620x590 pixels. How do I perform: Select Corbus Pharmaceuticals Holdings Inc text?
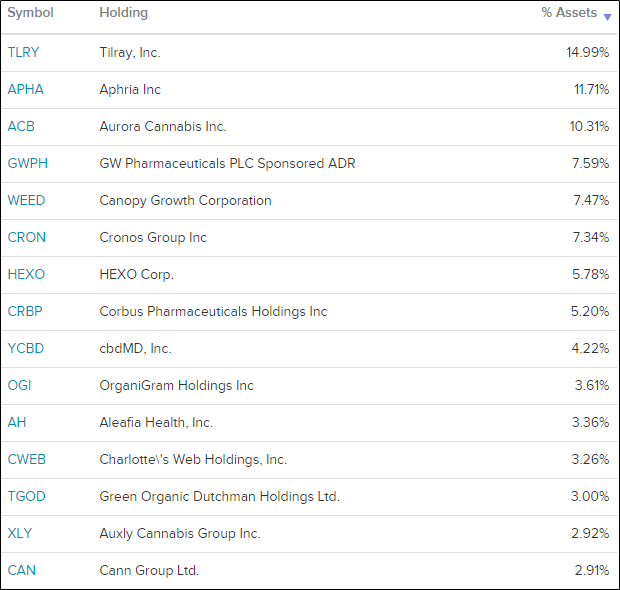click(x=214, y=311)
